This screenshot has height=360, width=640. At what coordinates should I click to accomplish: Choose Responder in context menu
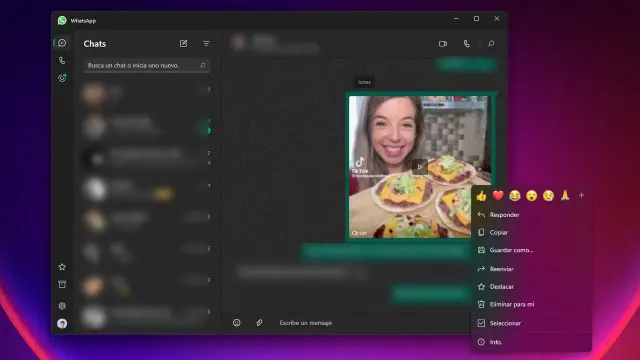tap(532, 215)
